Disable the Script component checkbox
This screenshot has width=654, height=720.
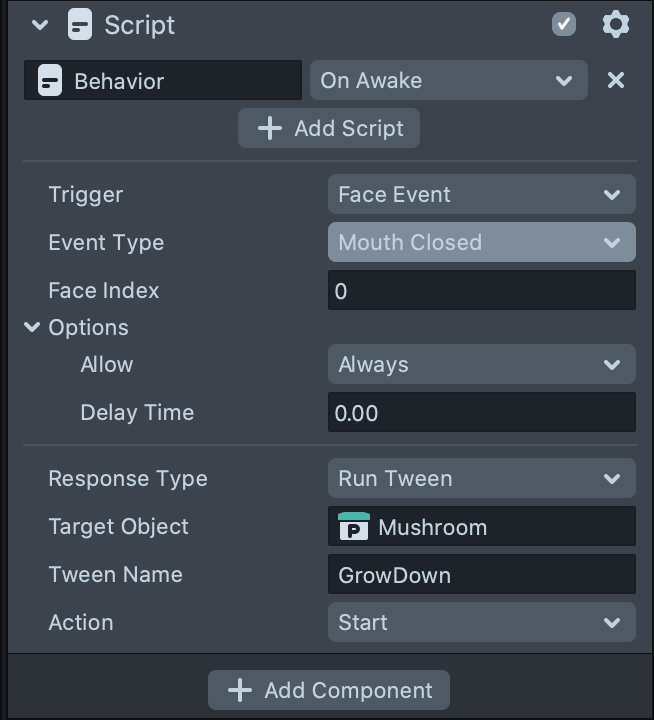564,24
